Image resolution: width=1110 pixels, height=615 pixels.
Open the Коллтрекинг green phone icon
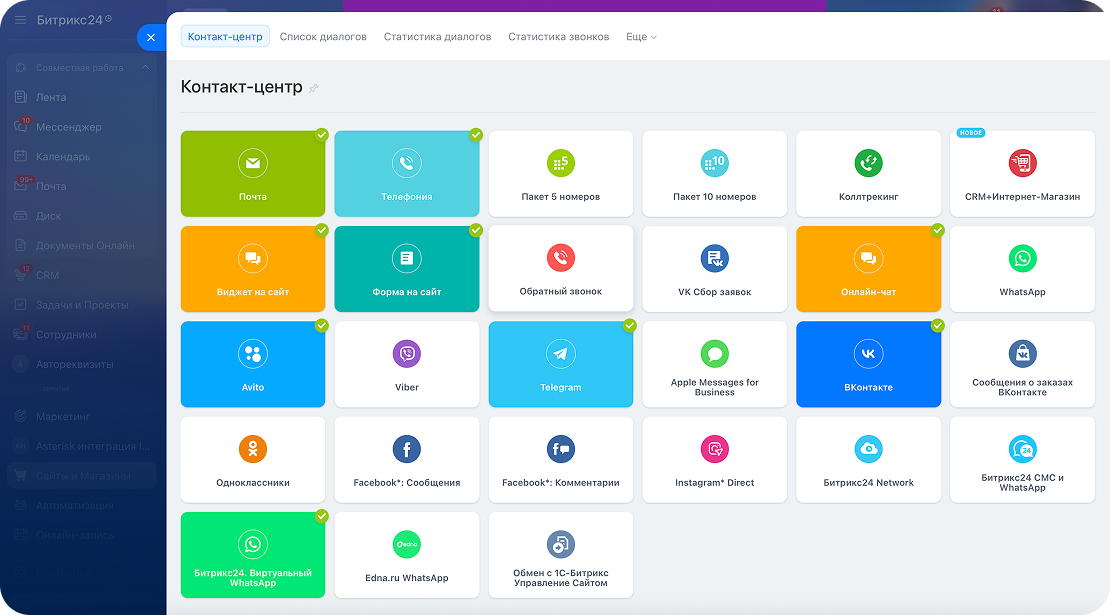[869, 163]
